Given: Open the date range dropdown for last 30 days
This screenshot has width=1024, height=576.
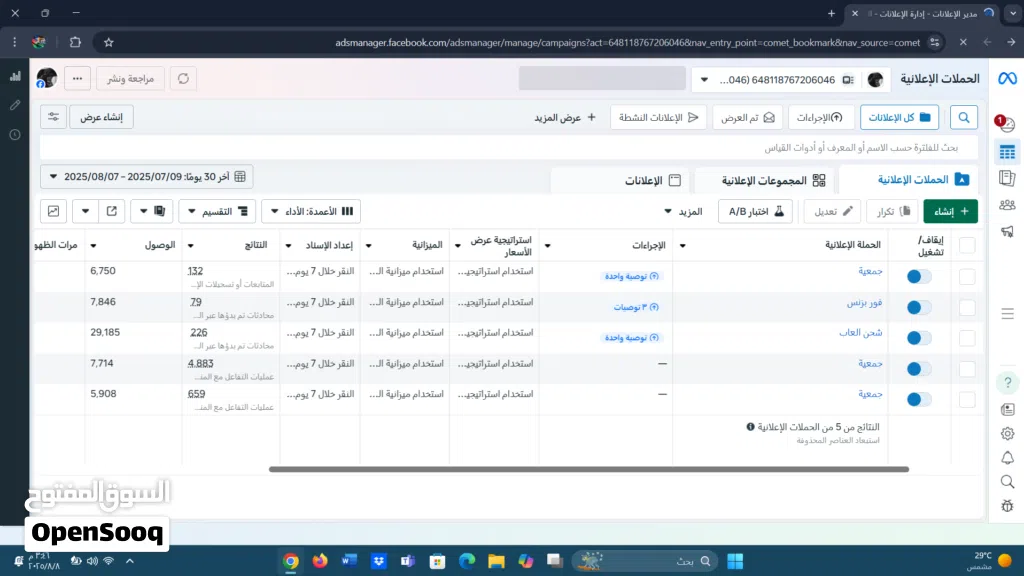Looking at the screenshot, I should [x=146, y=176].
